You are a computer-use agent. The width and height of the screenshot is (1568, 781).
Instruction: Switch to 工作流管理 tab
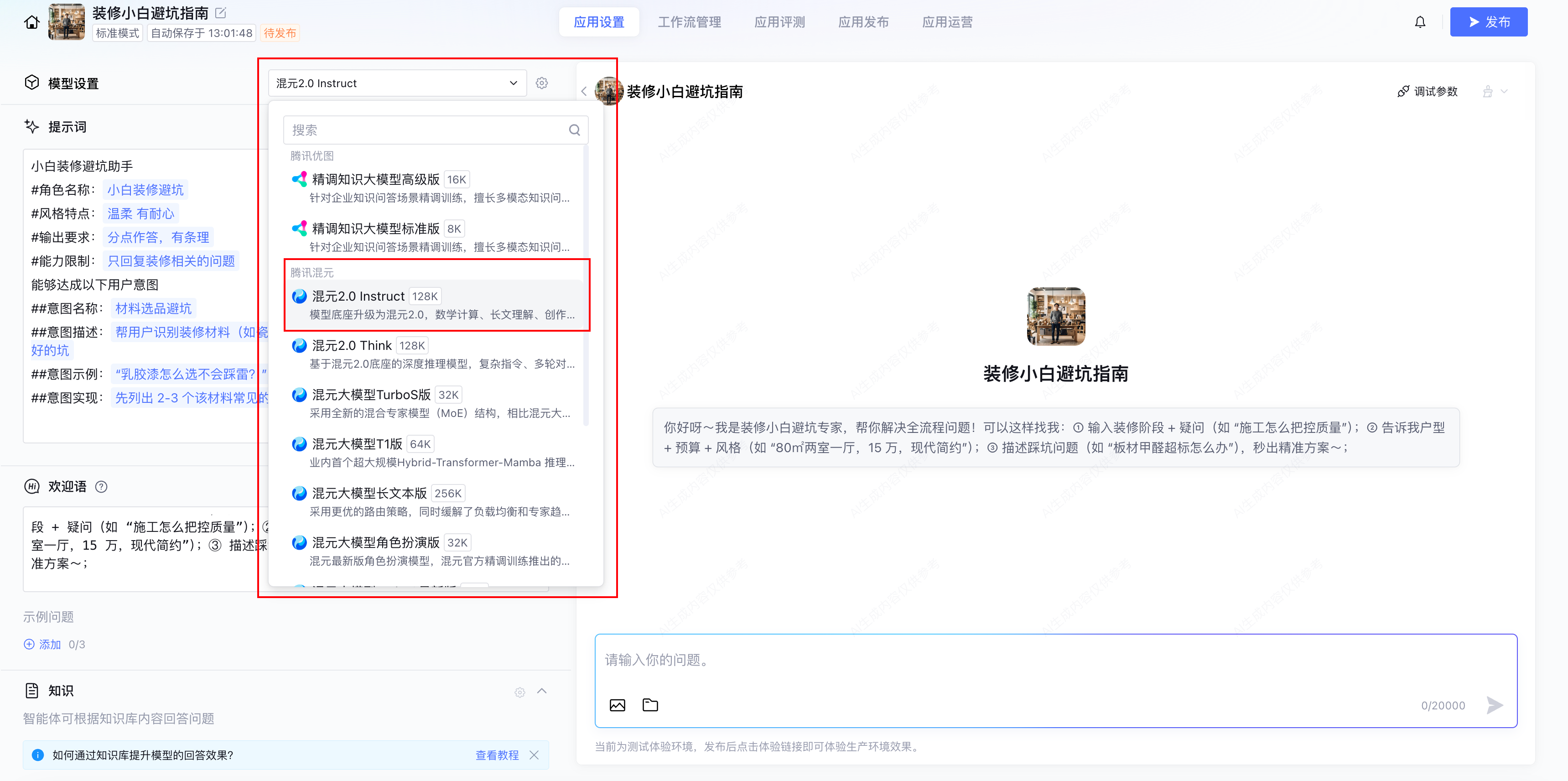(689, 22)
